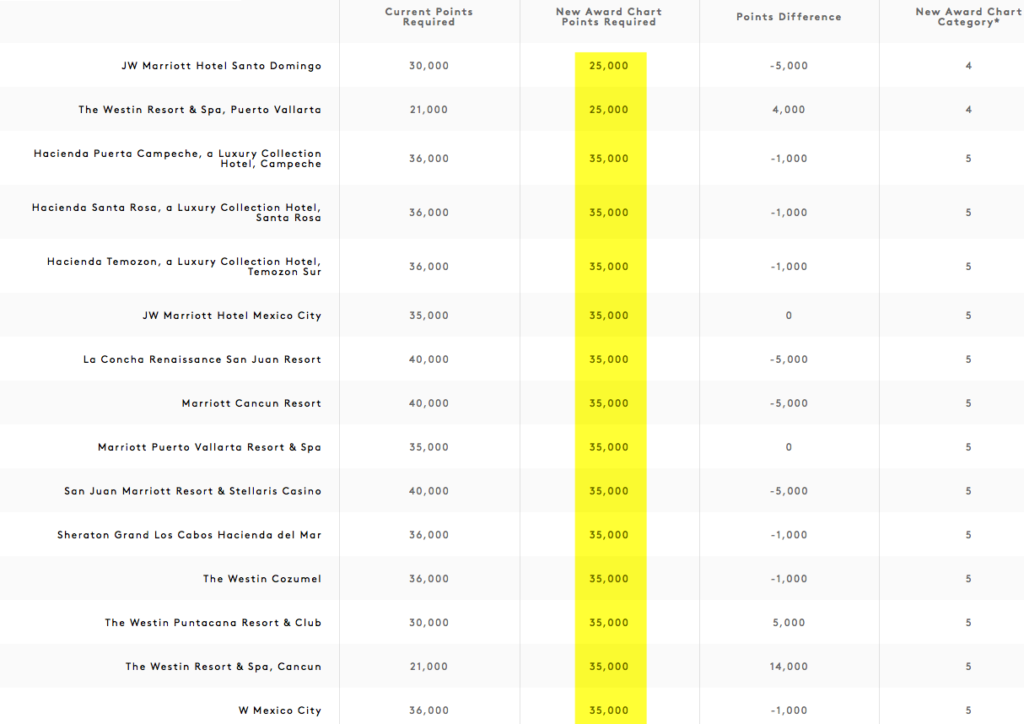Select Hacienda Santa Rosa hotel name
The image size is (1024, 724).
(x=176, y=213)
